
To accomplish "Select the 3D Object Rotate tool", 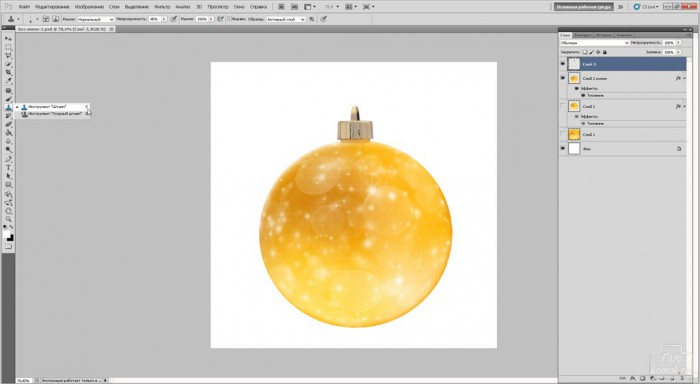I will [x=8, y=194].
